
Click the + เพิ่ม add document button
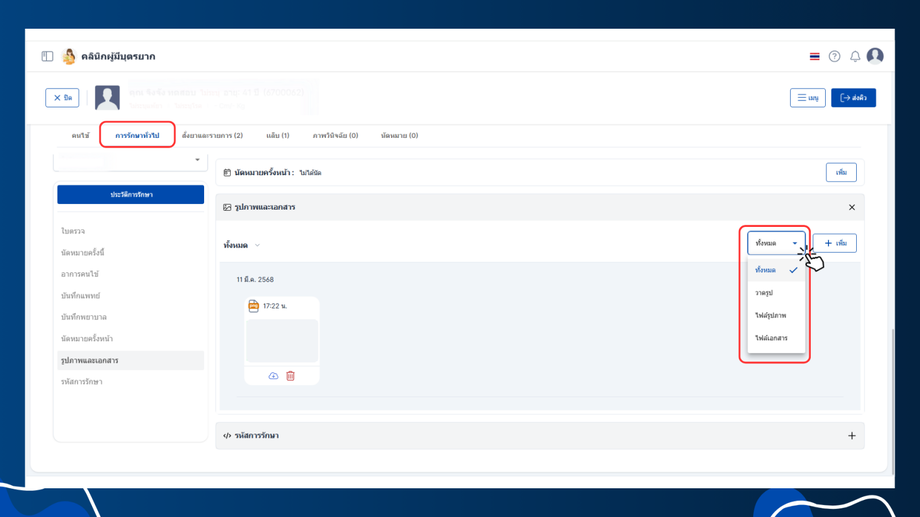pyautogui.click(x=835, y=243)
